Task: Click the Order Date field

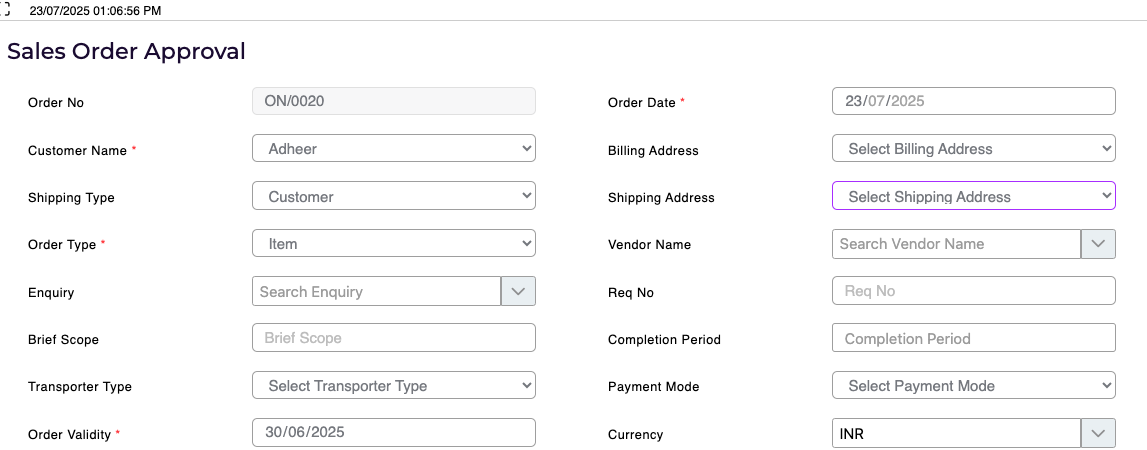Action: 973,101
